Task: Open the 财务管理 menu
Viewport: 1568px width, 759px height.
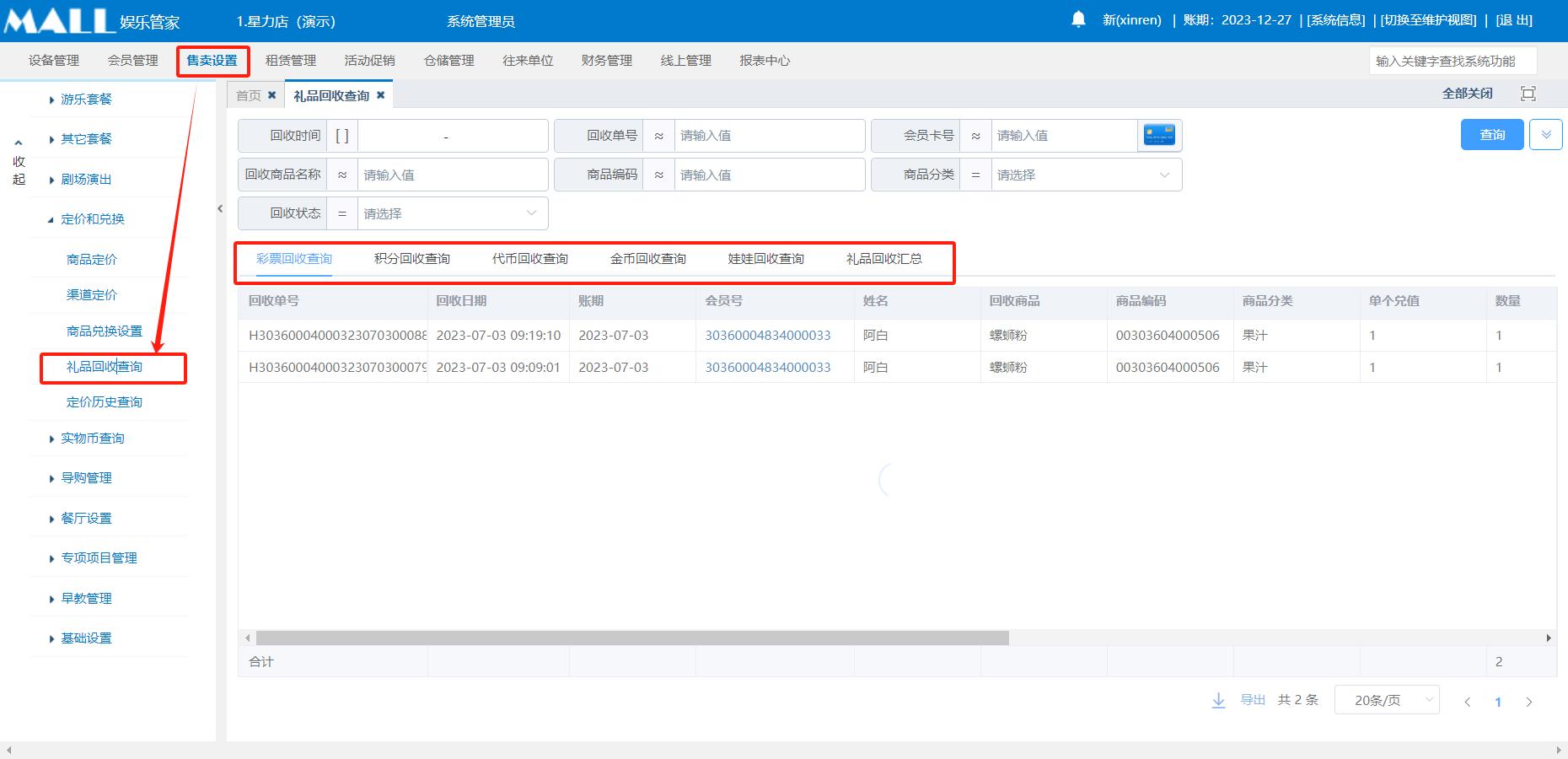Action: 607,61
